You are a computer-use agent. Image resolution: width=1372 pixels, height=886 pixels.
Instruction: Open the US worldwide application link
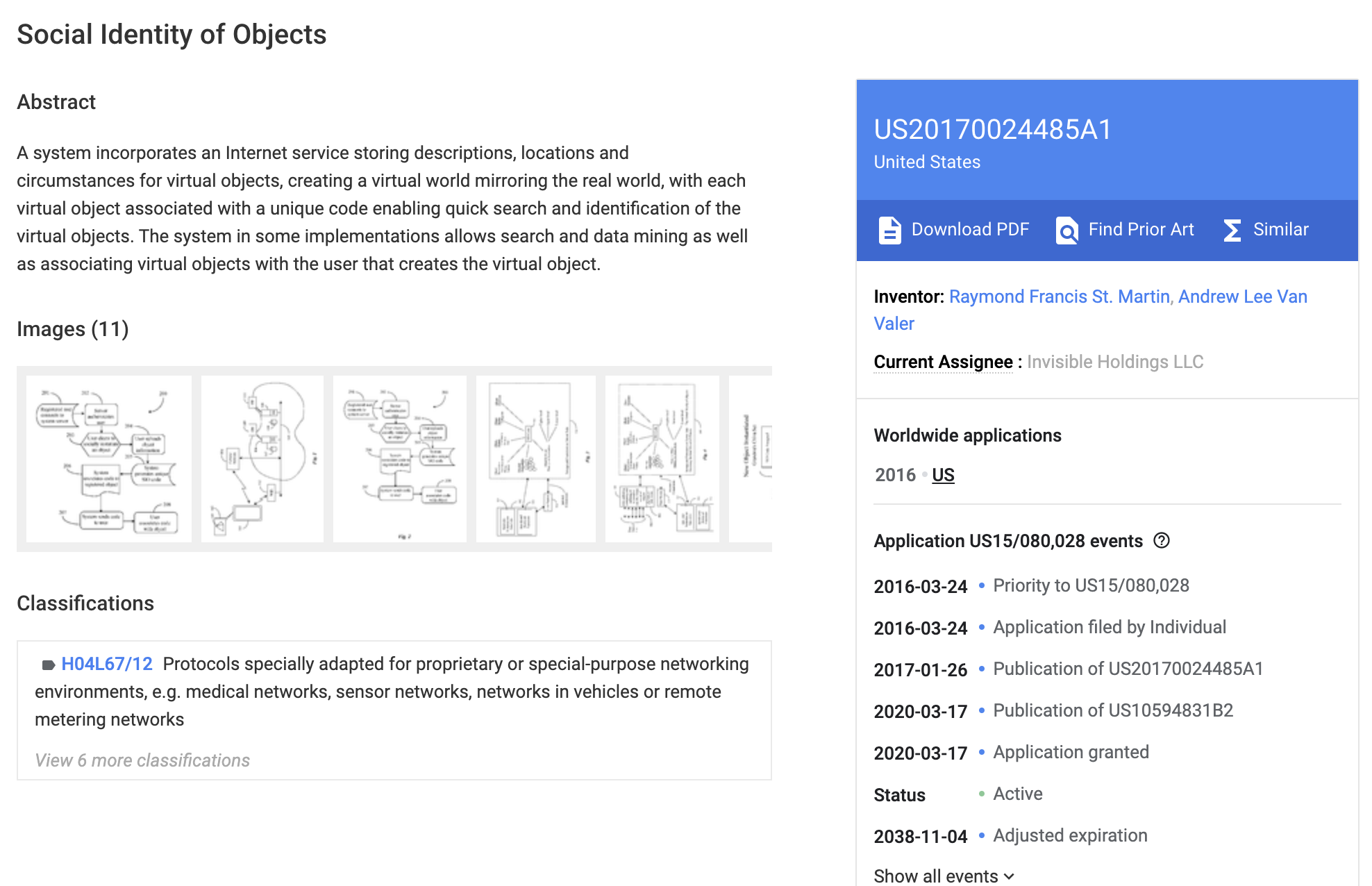pyautogui.click(x=943, y=475)
